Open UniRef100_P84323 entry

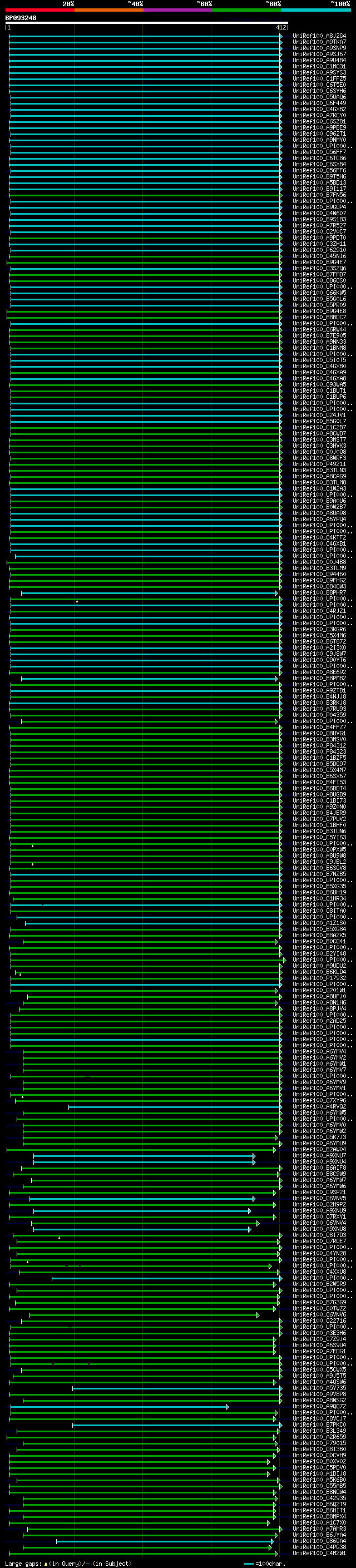pos(319,752)
